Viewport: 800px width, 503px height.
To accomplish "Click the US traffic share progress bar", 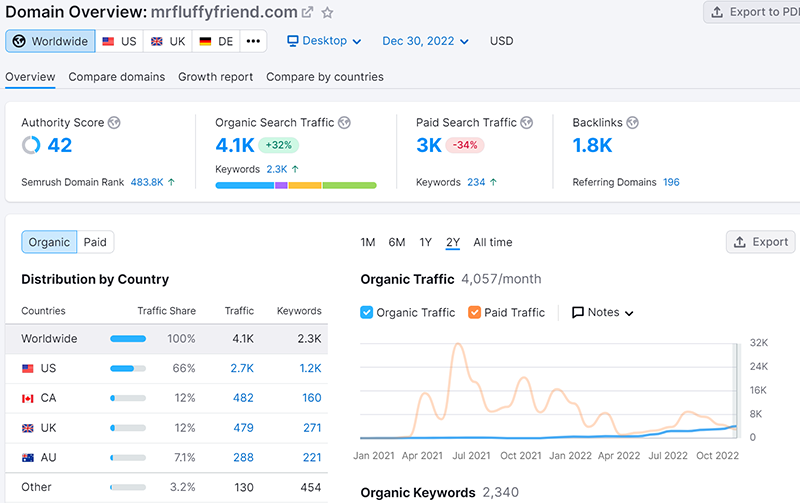I will click(128, 368).
